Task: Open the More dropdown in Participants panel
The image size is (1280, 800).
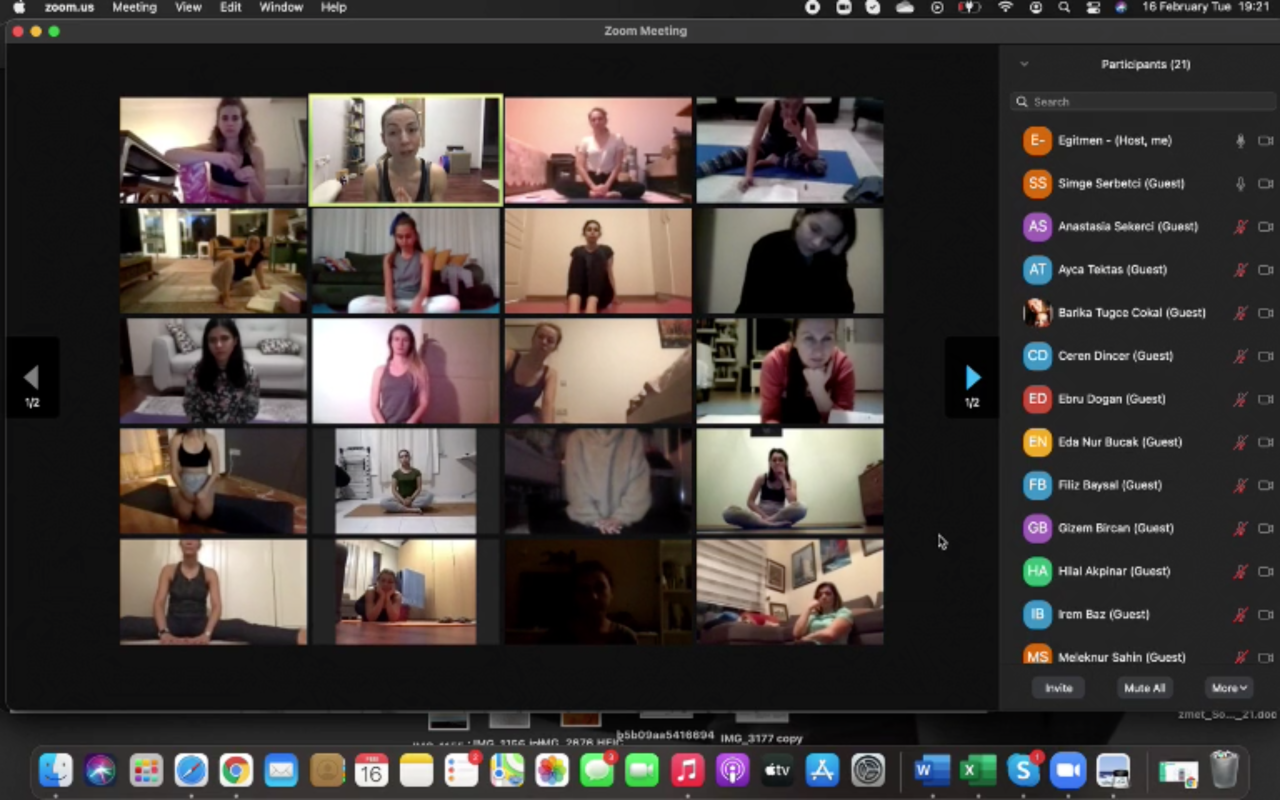Action: tap(1229, 688)
